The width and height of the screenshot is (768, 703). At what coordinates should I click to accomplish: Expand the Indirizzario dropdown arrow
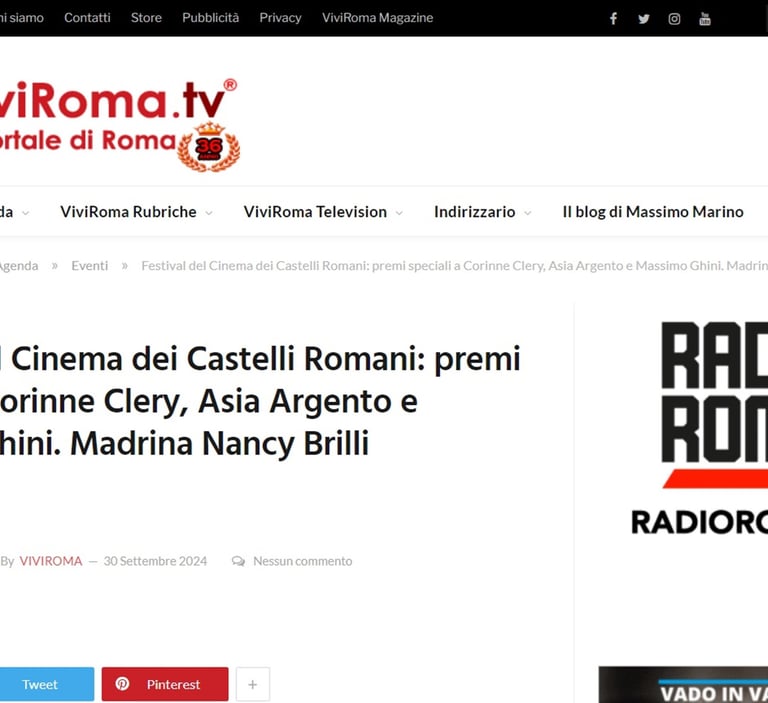coord(528,213)
